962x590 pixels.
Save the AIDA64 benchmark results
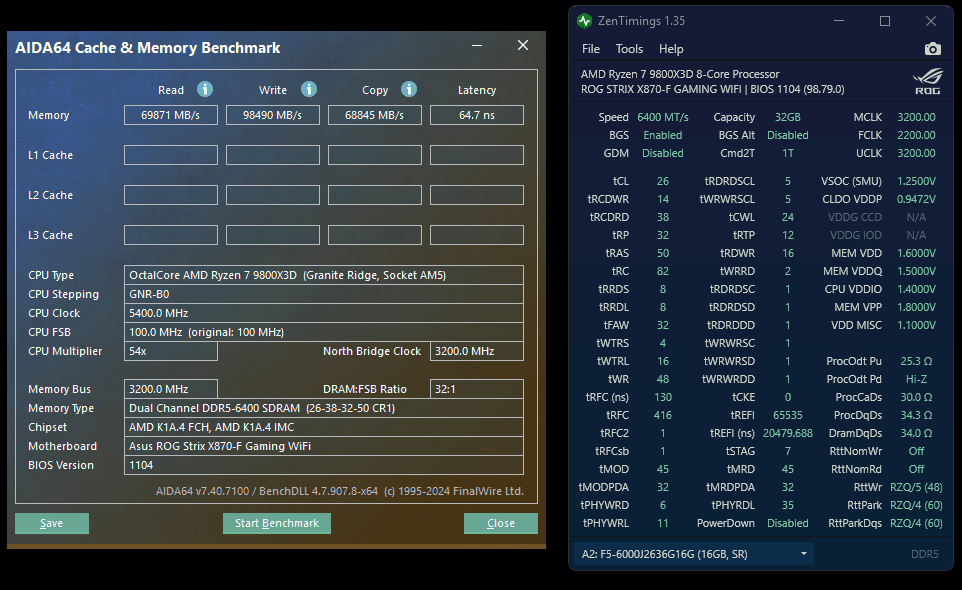[x=52, y=523]
